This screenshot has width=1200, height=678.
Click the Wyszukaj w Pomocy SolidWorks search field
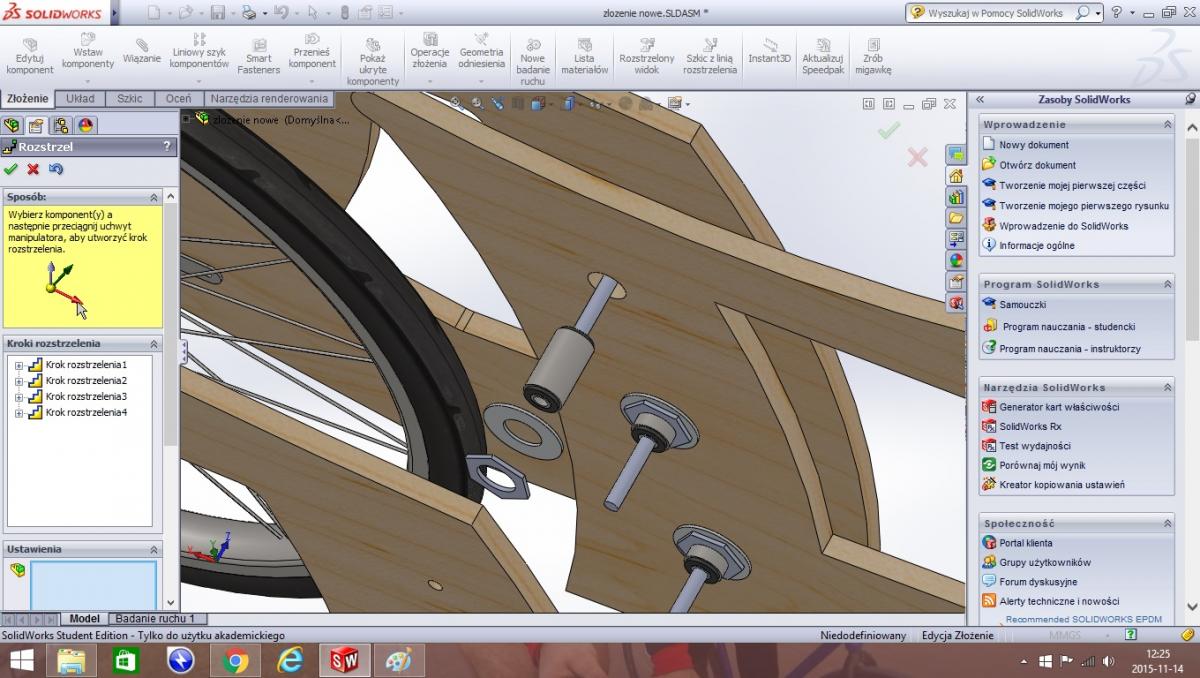(998, 13)
